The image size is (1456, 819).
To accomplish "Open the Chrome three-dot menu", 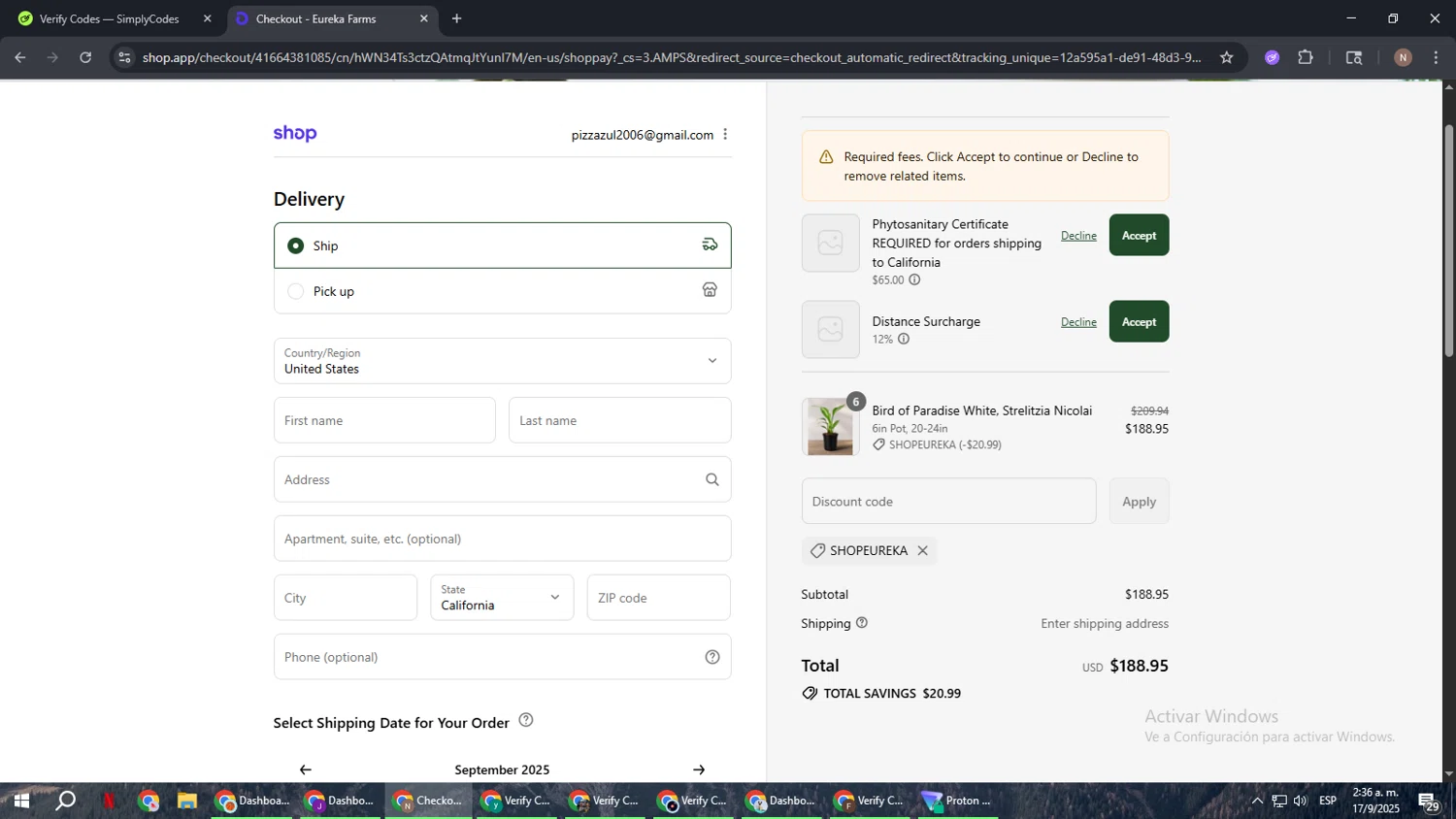I will (x=1436, y=57).
